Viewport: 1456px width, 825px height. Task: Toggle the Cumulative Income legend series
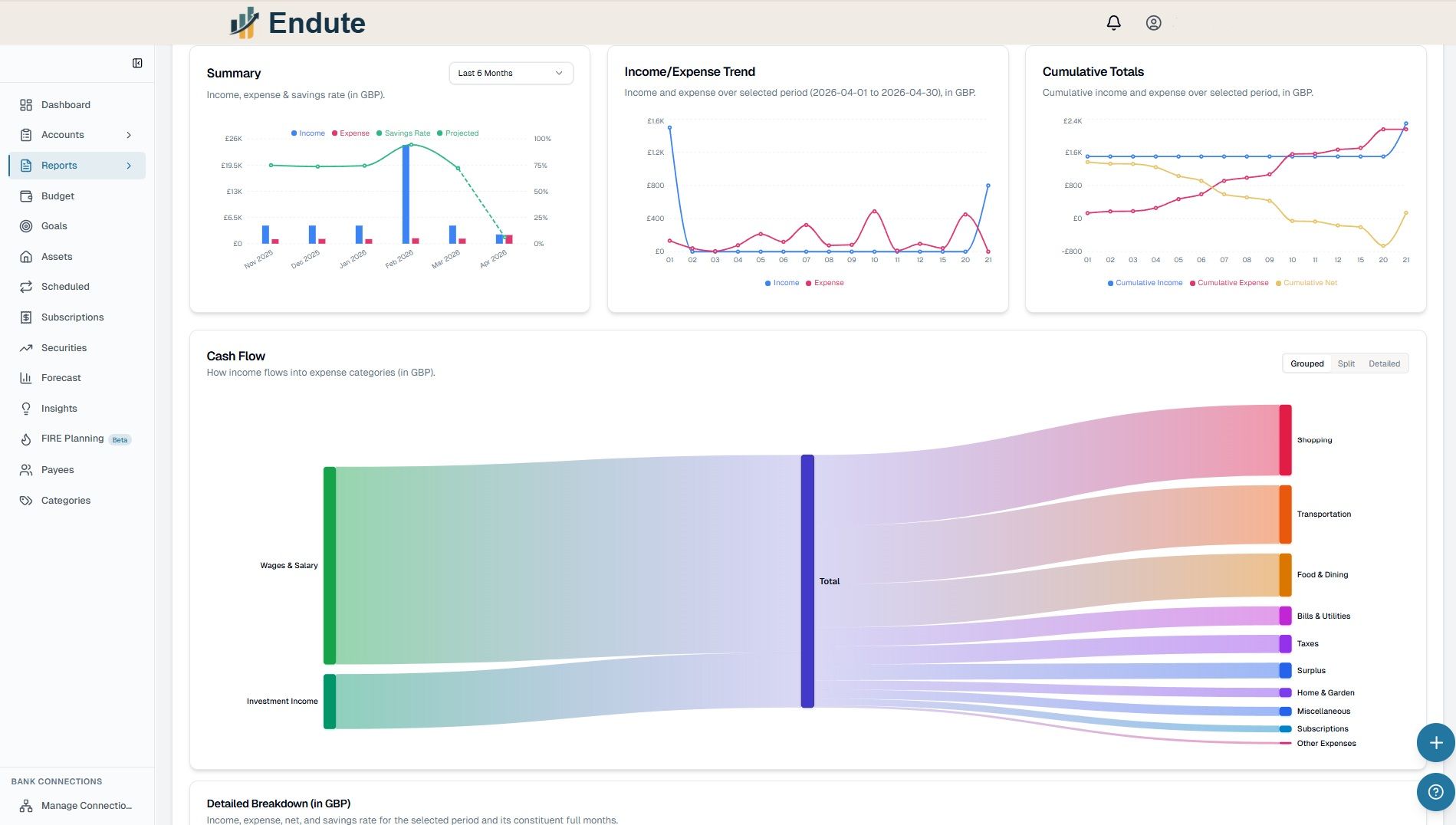pyautogui.click(x=1145, y=283)
